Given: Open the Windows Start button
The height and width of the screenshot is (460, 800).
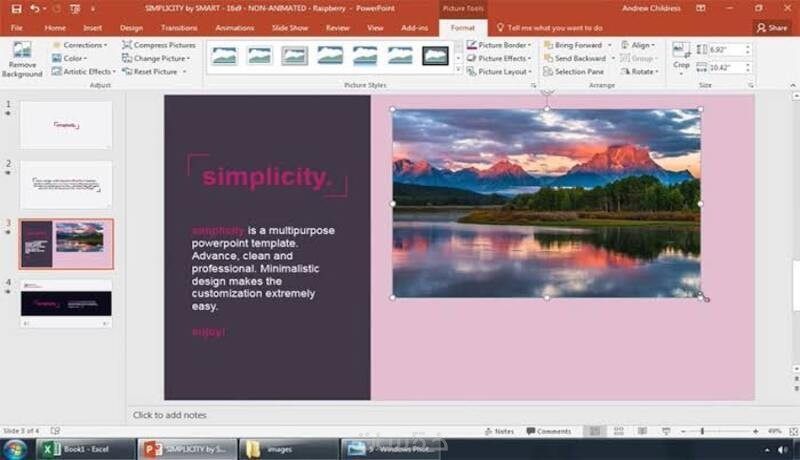Looking at the screenshot, I should click(15, 449).
